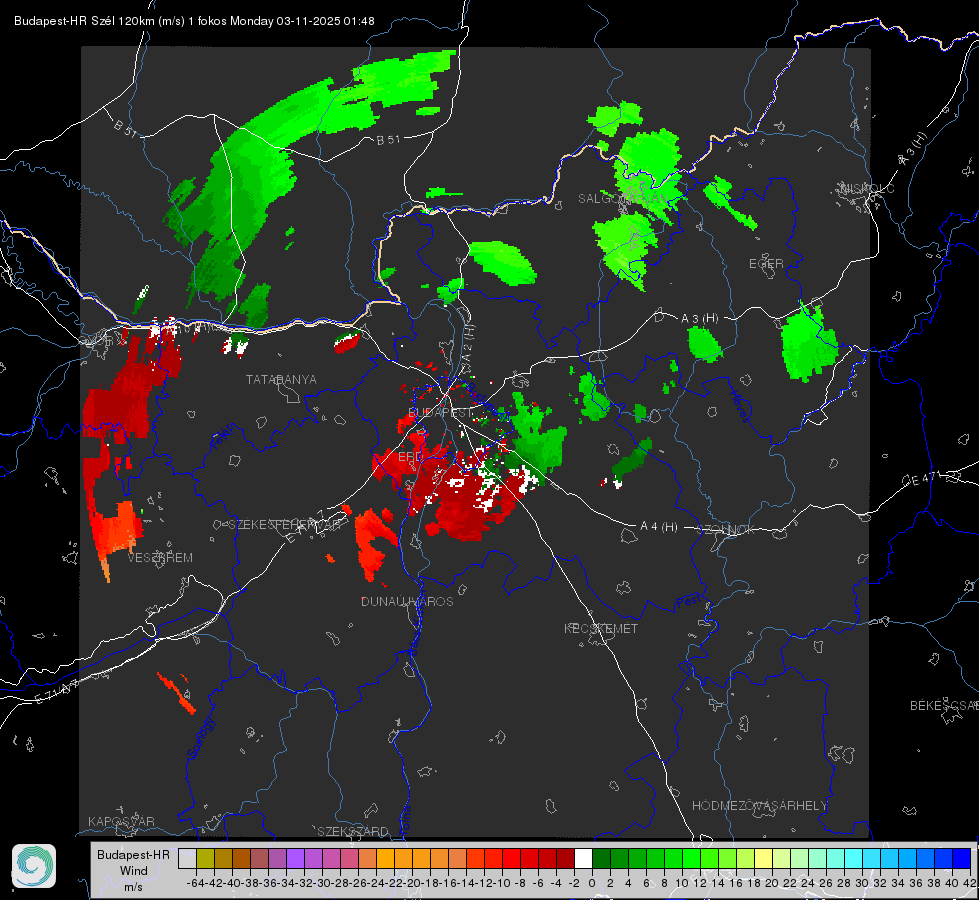Select the blue 'Pest' county label

tap(688, 602)
